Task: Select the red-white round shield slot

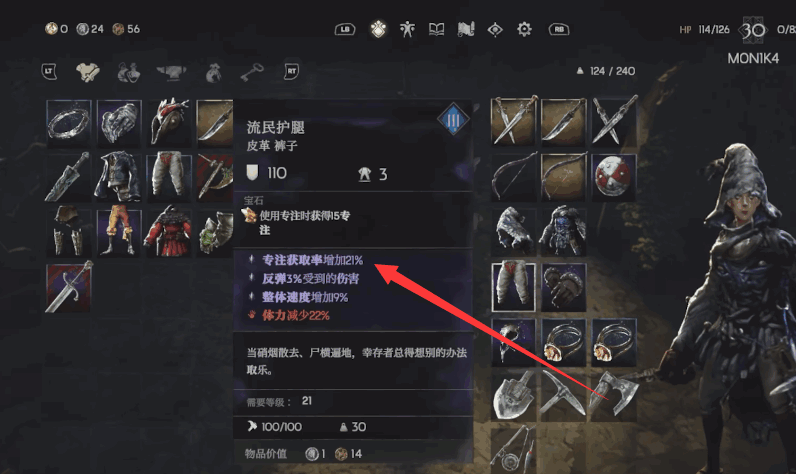Action: coord(614,177)
